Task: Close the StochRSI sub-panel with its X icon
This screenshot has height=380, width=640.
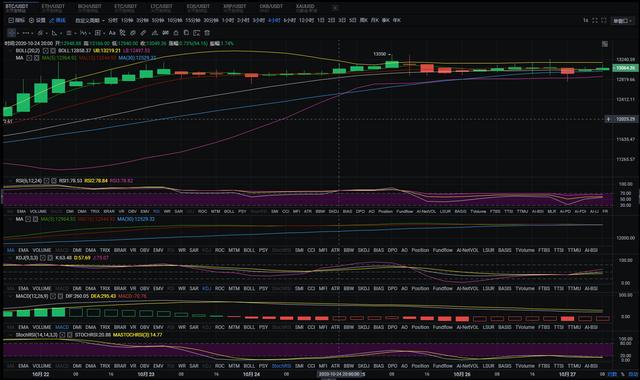Action: (69, 335)
